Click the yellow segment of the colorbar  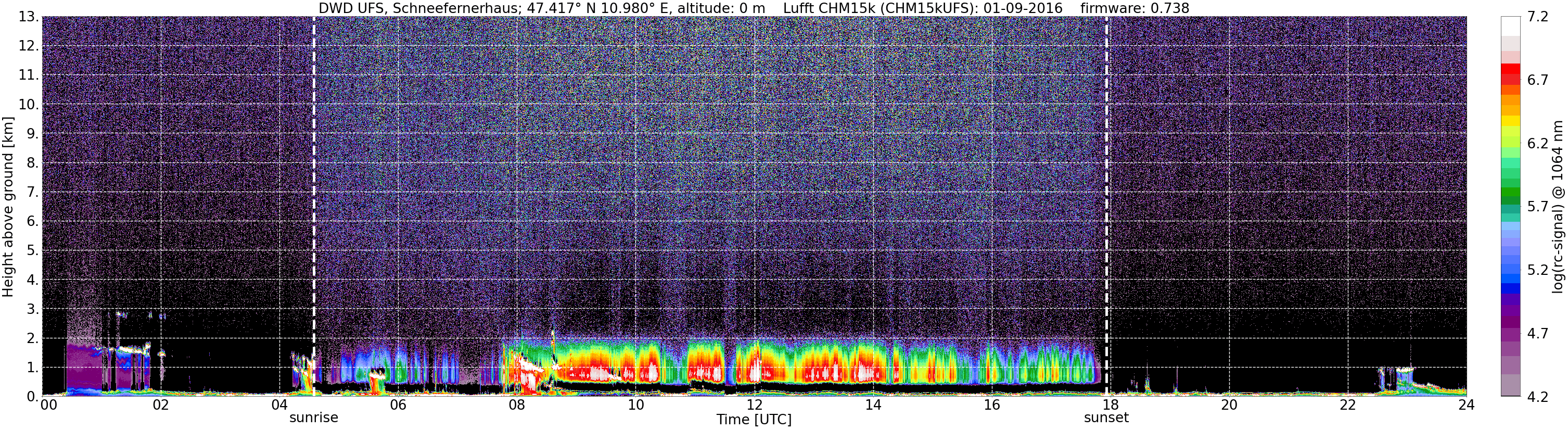pyautogui.click(x=1511, y=121)
